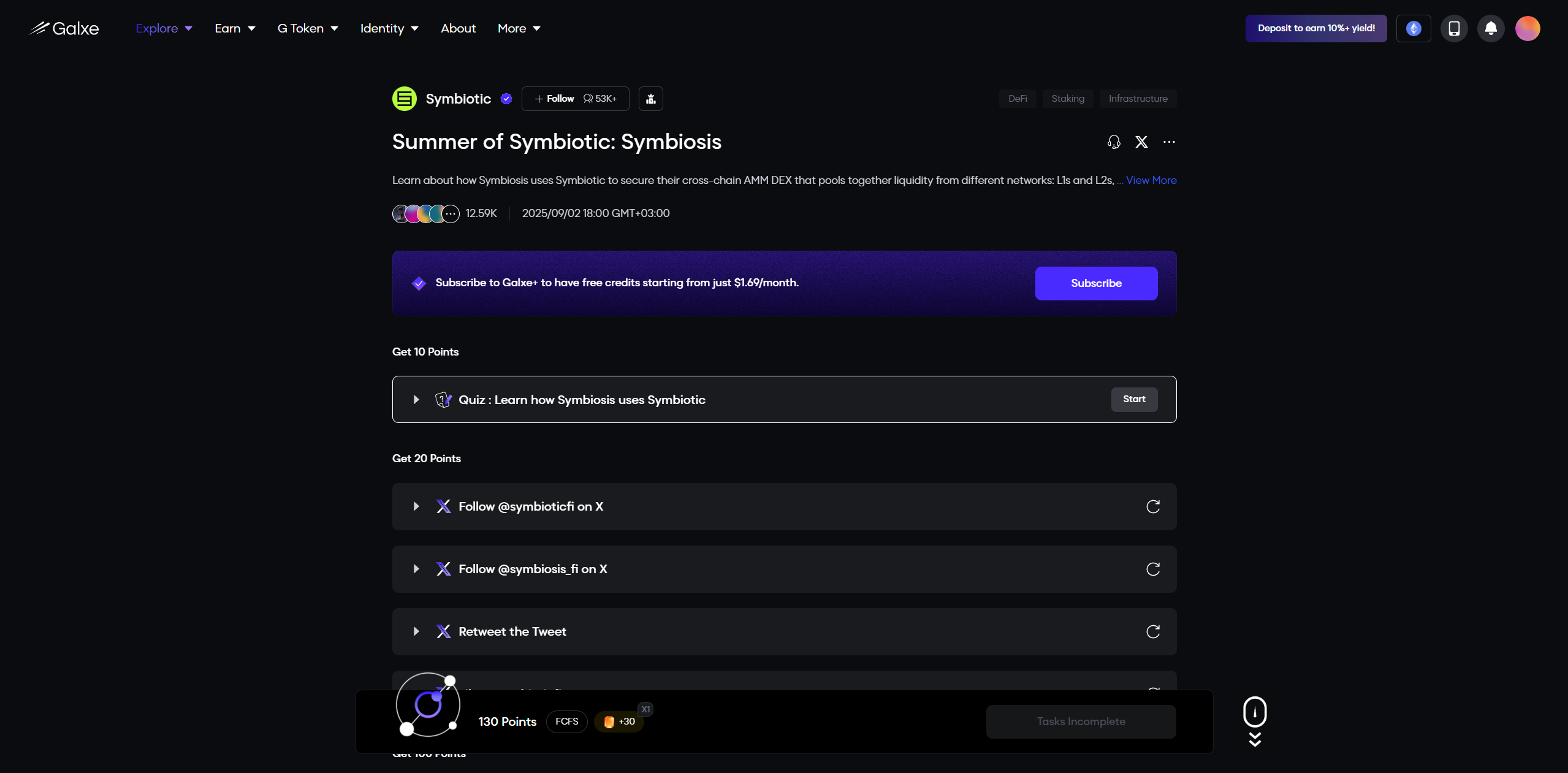This screenshot has width=1568, height=773.
Task: Open the Earn dropdown menu
Action: point(234,28)
